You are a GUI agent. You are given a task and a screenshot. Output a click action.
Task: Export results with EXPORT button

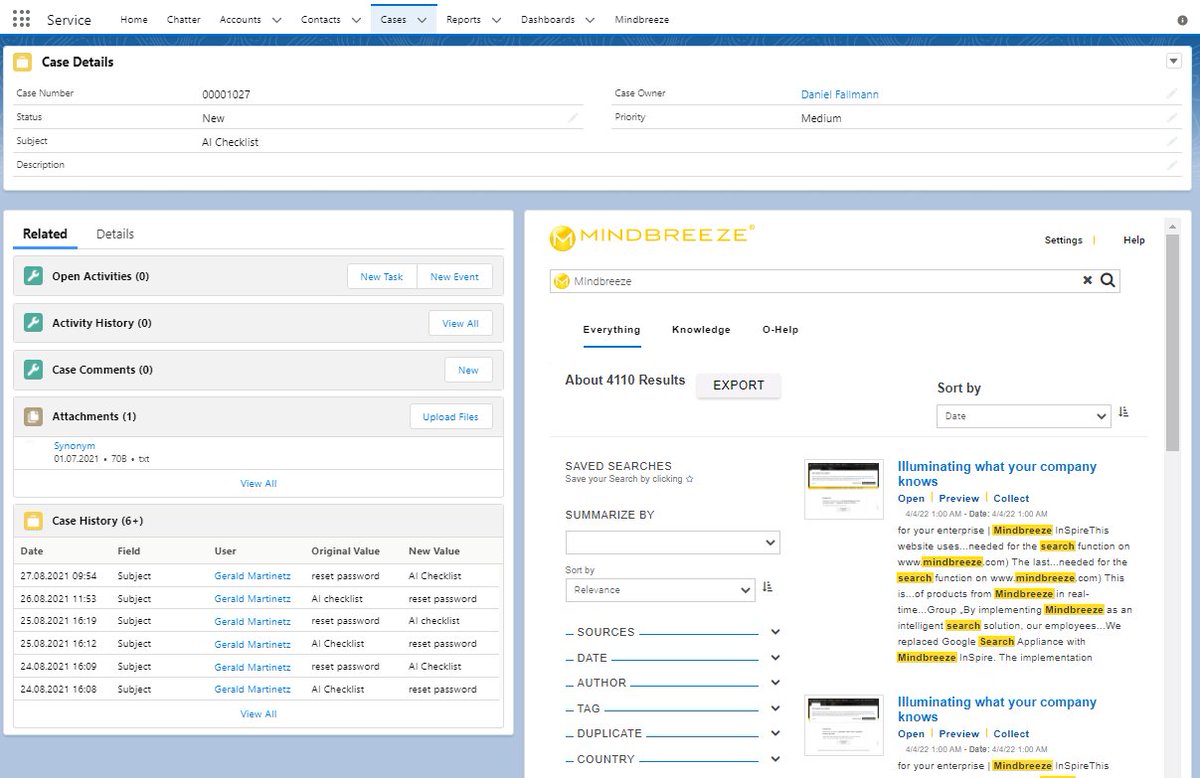[739, 385]
